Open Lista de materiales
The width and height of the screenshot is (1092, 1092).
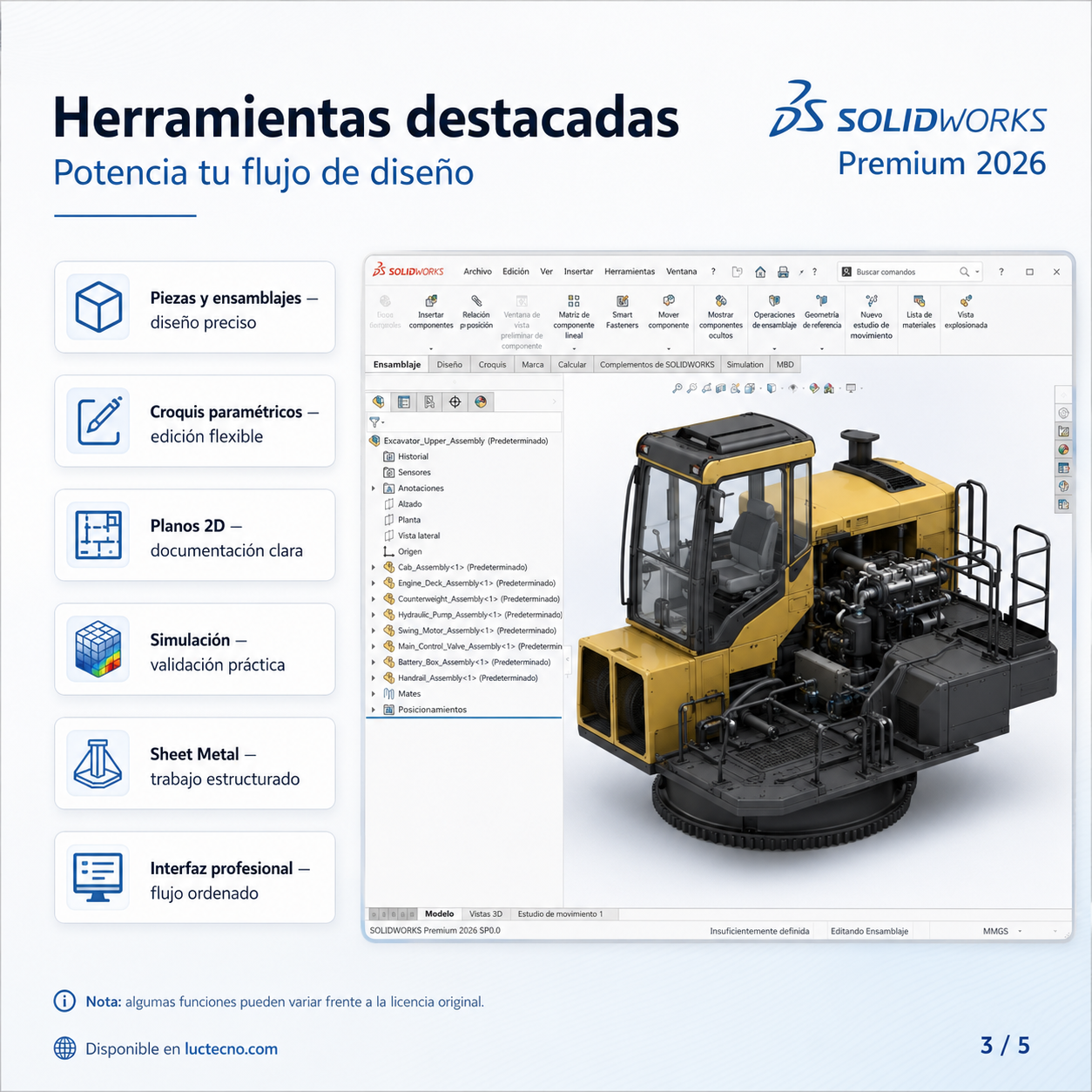pyautogui.click(x=919, y=313)
